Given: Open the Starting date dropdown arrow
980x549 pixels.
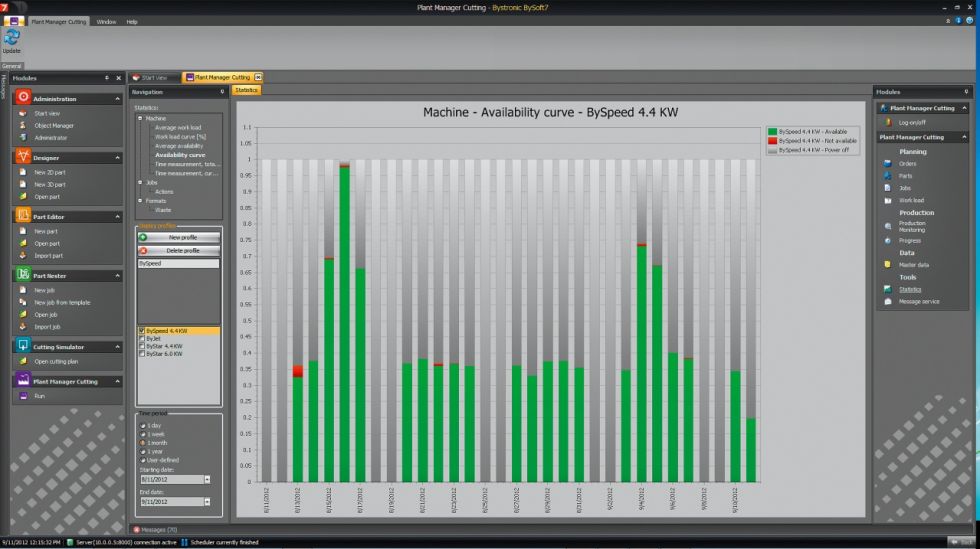Looking at the screenshot, I should point(207,480).
